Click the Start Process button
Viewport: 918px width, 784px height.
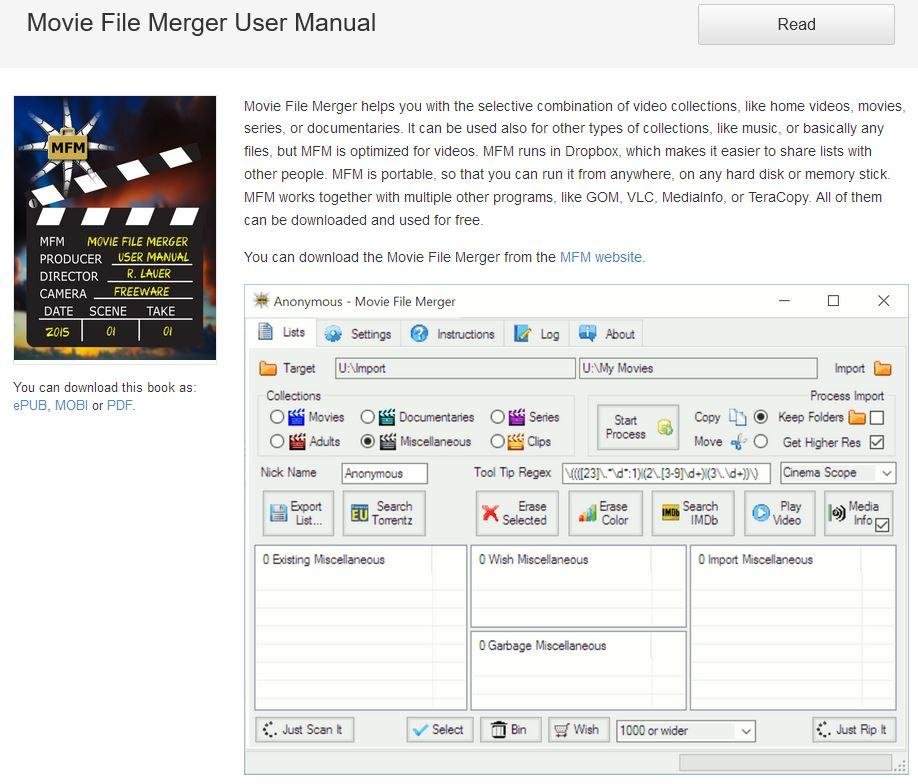pyautogui.click(x=637, y=425)
